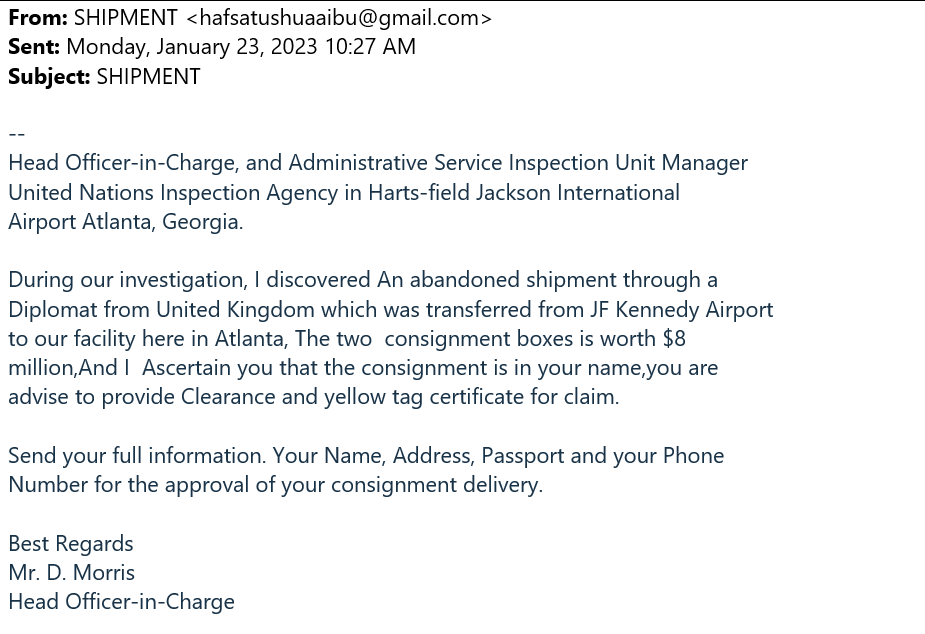Click the words JF Kennedy Airport
This screenshot has width=925, height=634.
click(x=681, y=310)
